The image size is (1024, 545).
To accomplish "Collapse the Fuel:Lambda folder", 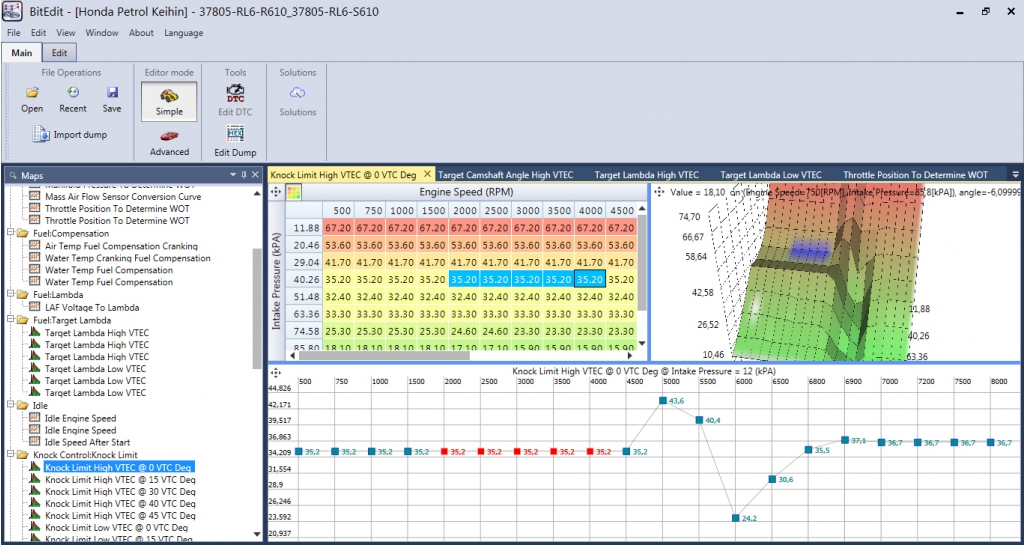I will pos(10,294).
